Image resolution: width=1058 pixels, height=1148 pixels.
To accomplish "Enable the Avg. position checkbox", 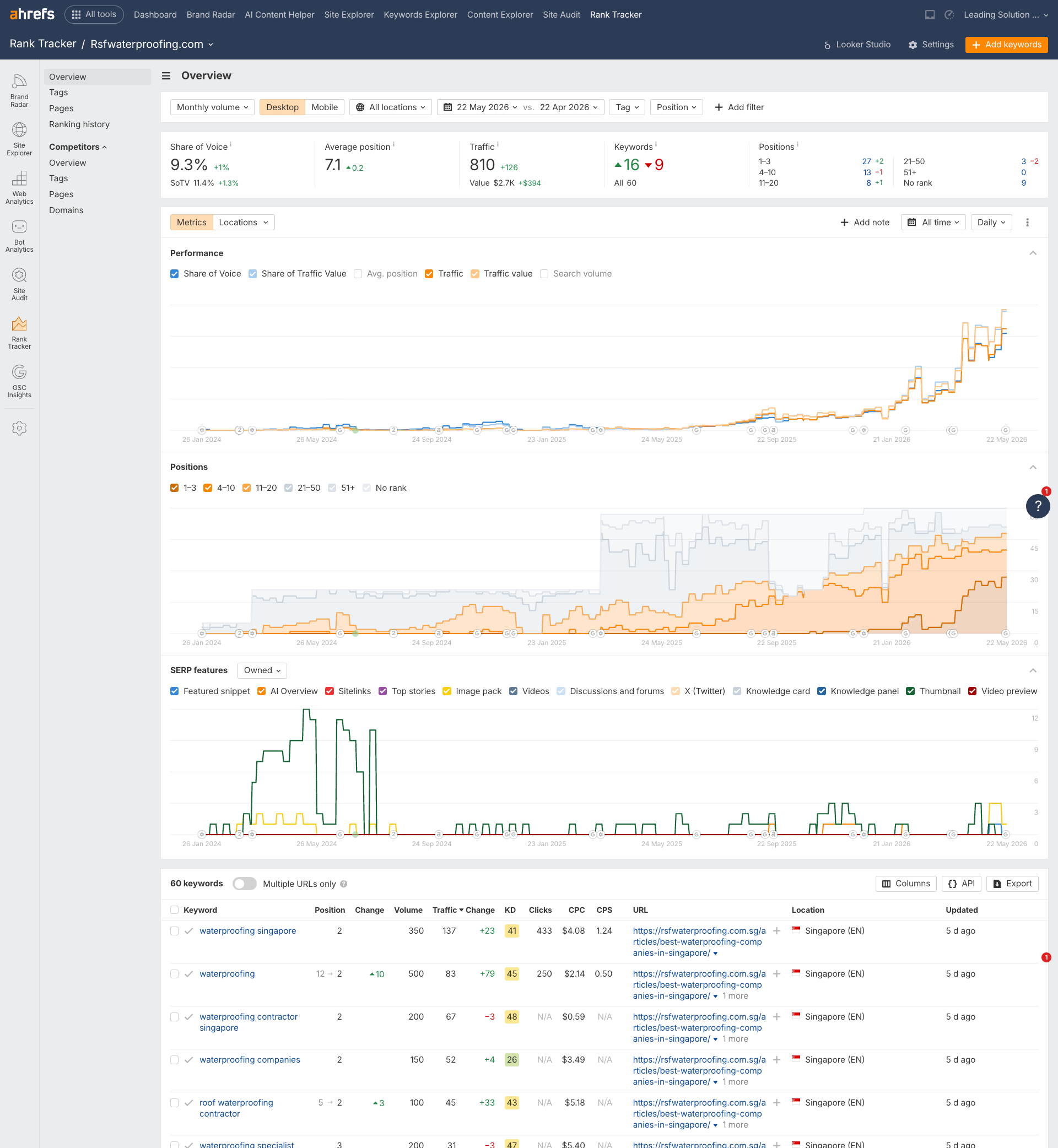I will pyautogui.click(x=358, y=274).
